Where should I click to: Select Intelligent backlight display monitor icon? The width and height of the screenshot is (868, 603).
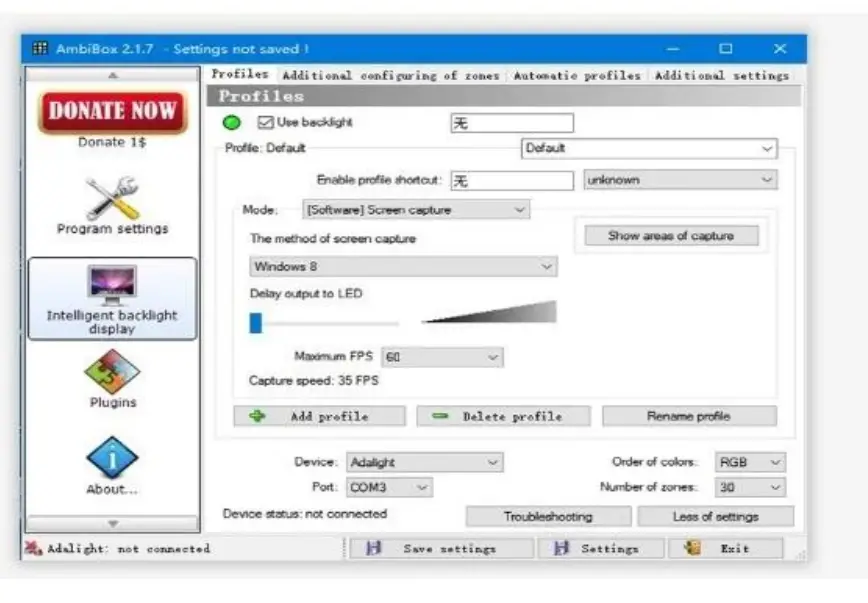pyautogui.click(x=112, y=285)
